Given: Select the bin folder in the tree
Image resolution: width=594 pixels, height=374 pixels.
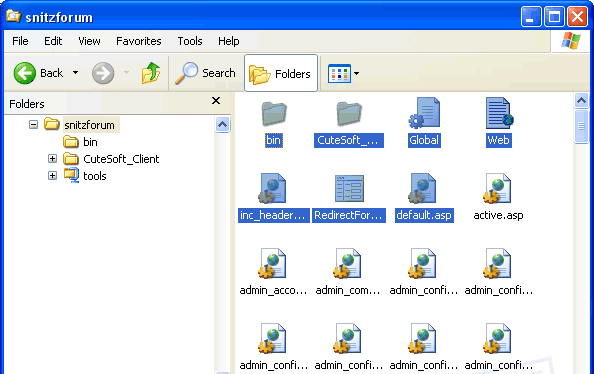Looking at the screenshot, I should point(90,142).
